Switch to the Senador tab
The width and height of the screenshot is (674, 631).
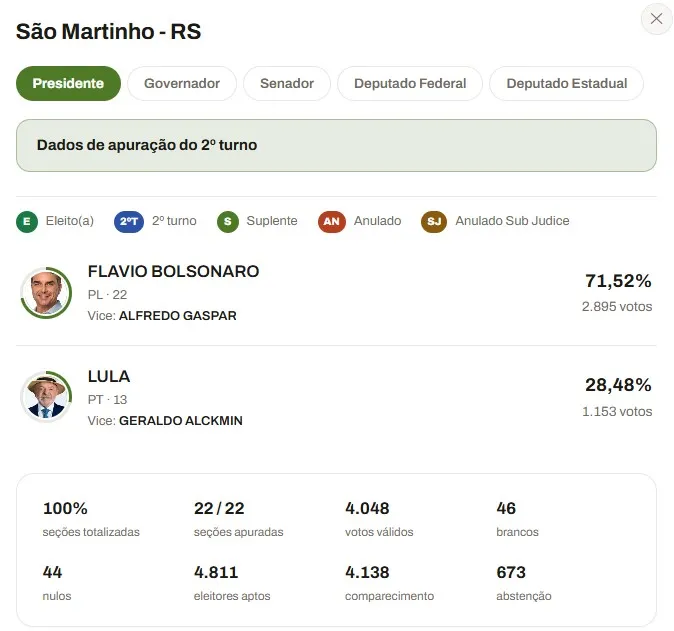[287, 83]
